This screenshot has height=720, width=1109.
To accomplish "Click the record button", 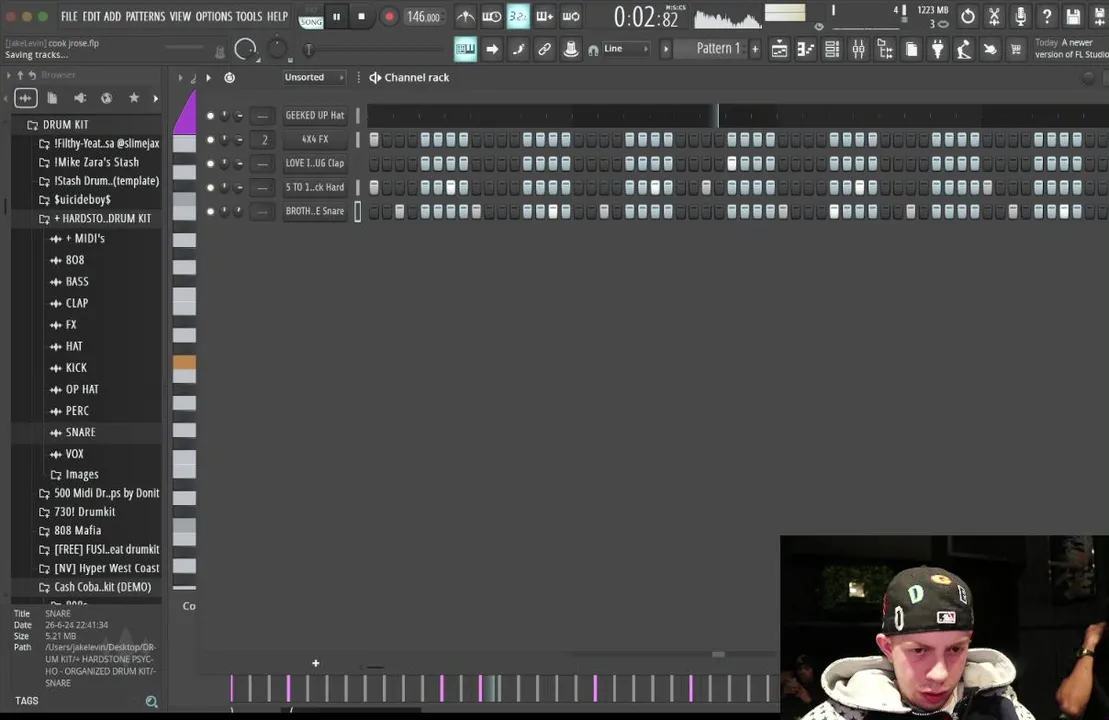I will click(x=388, y=16).
